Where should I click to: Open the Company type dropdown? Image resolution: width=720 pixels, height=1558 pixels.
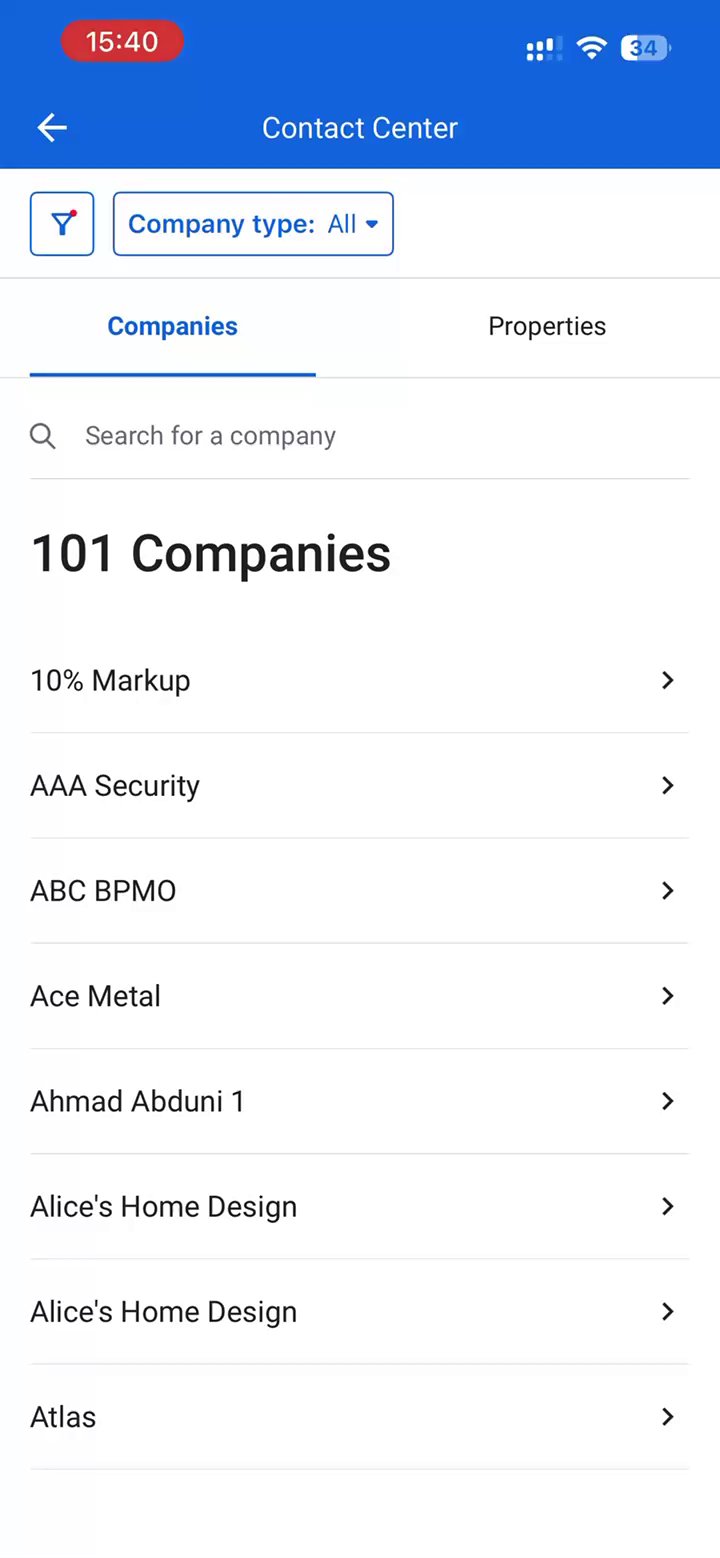pyautogui.click(x=253, y=224)
